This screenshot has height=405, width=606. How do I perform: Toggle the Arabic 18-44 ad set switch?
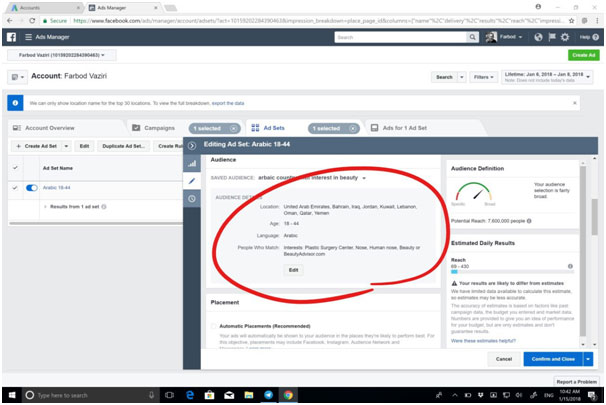[x=31, y=187]
